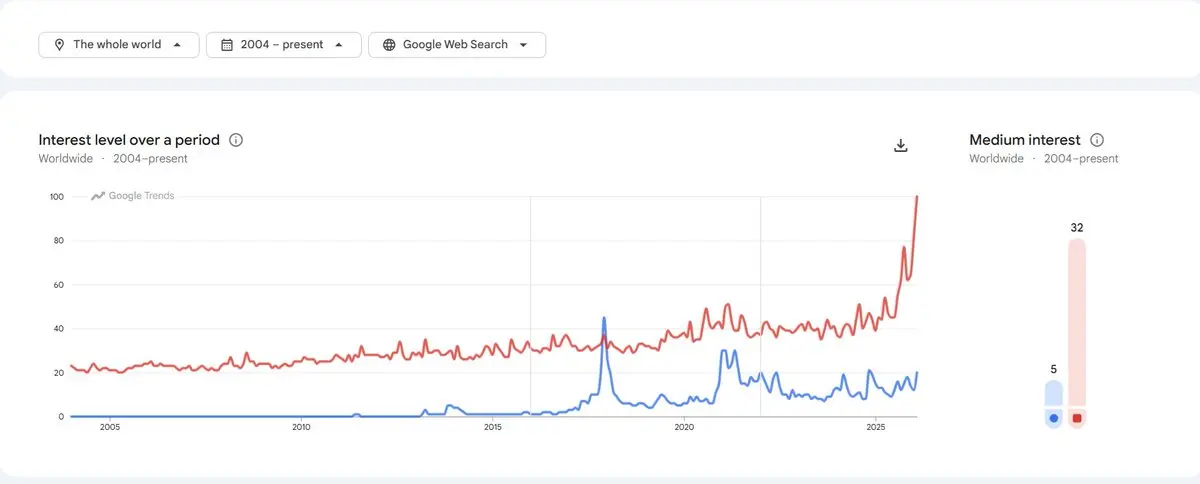
Task: Click the "Interest level over a period" heading
Action: click(126, 140)
